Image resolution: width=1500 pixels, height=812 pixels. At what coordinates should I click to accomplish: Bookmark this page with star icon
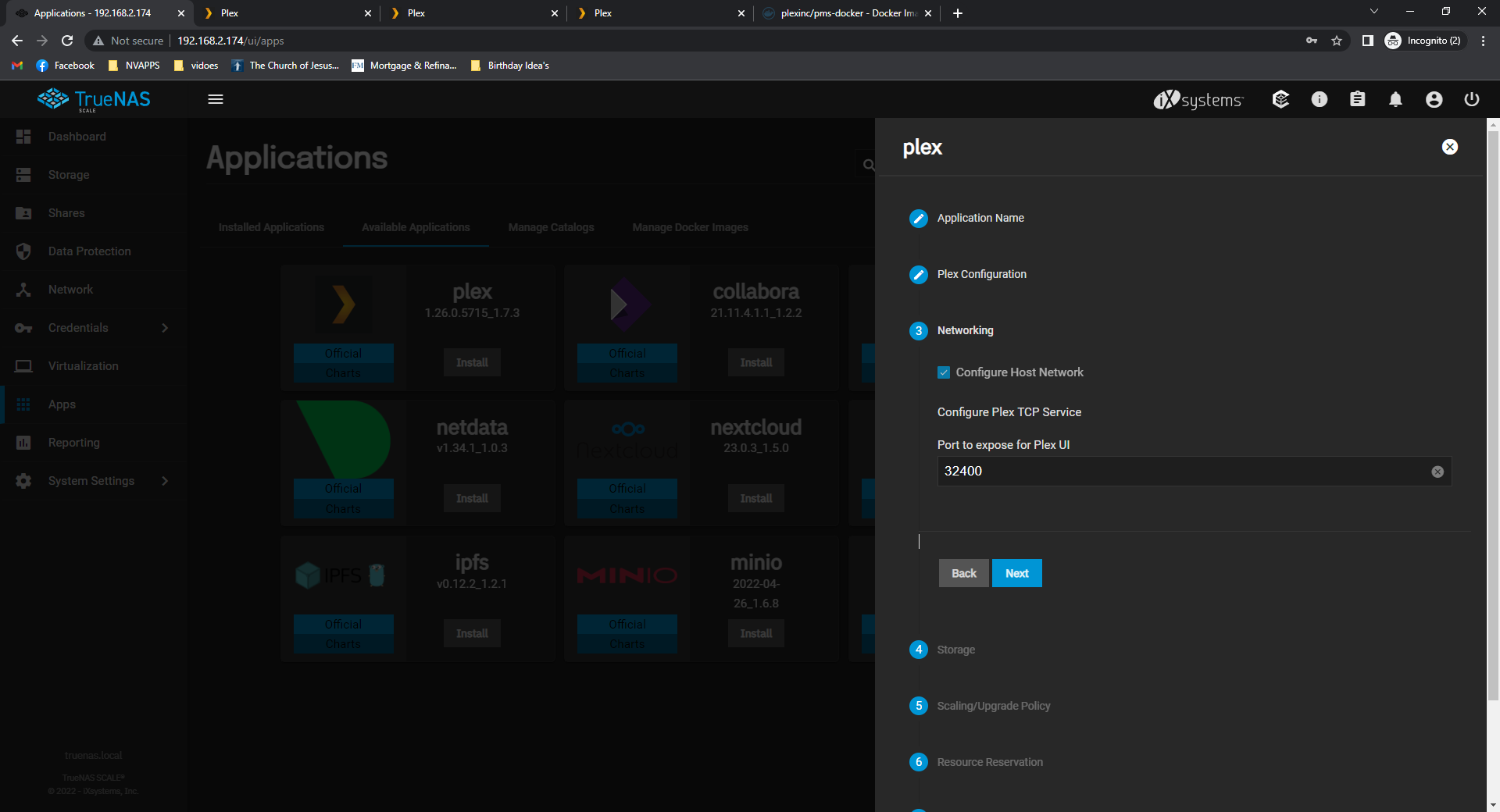[x=1337, y=41]
